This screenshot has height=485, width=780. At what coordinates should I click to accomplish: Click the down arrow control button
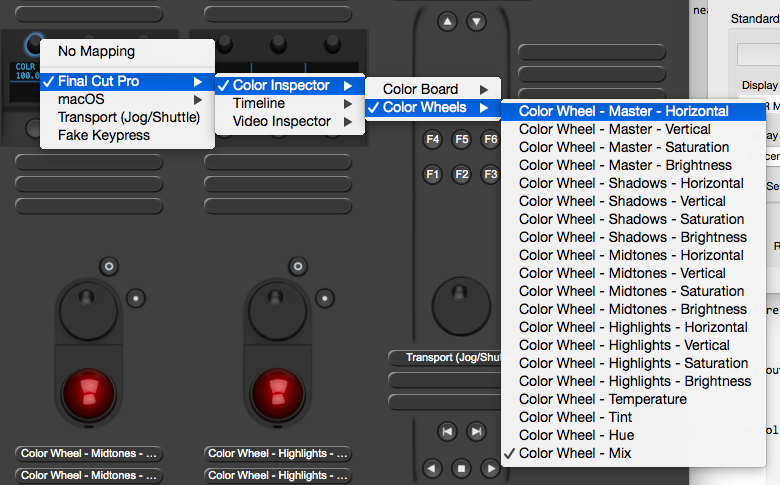click(x=477, y=21)
